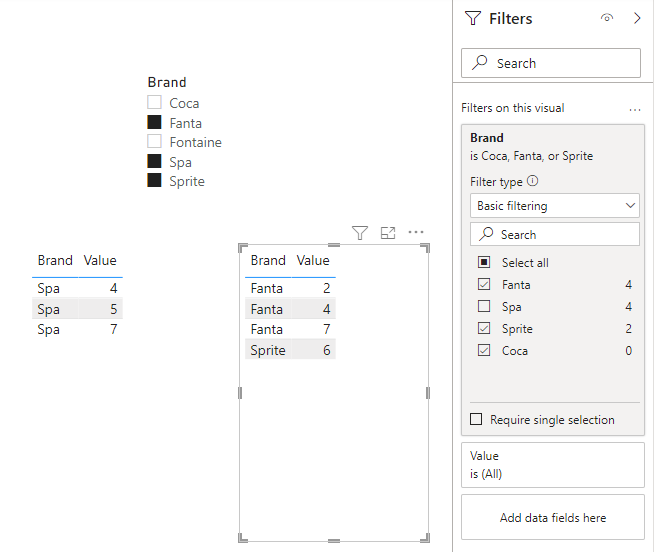Enable Require single selection checkbox
This screenshot has width=654, height=552.
[476, 419]
